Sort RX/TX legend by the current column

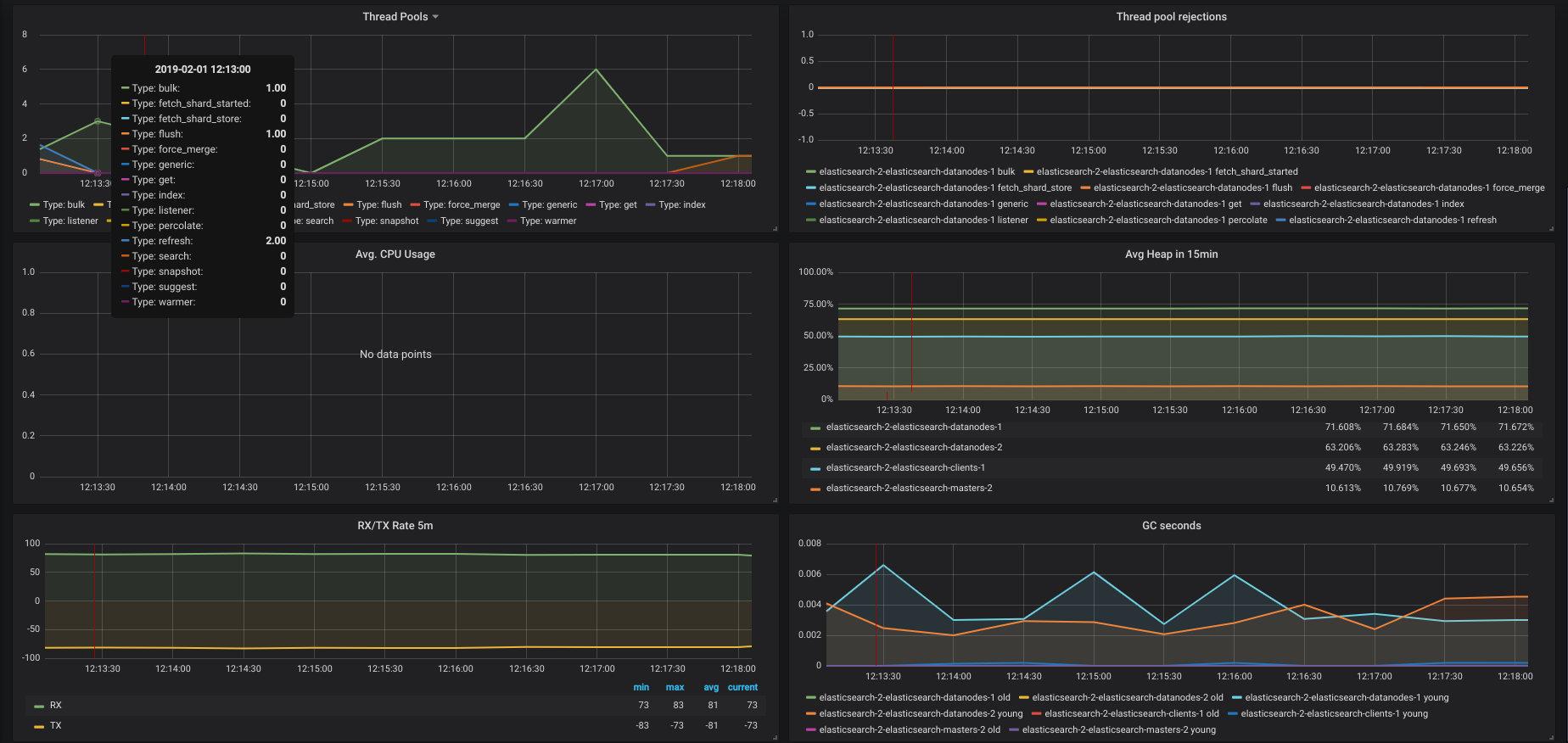point(742,687)
